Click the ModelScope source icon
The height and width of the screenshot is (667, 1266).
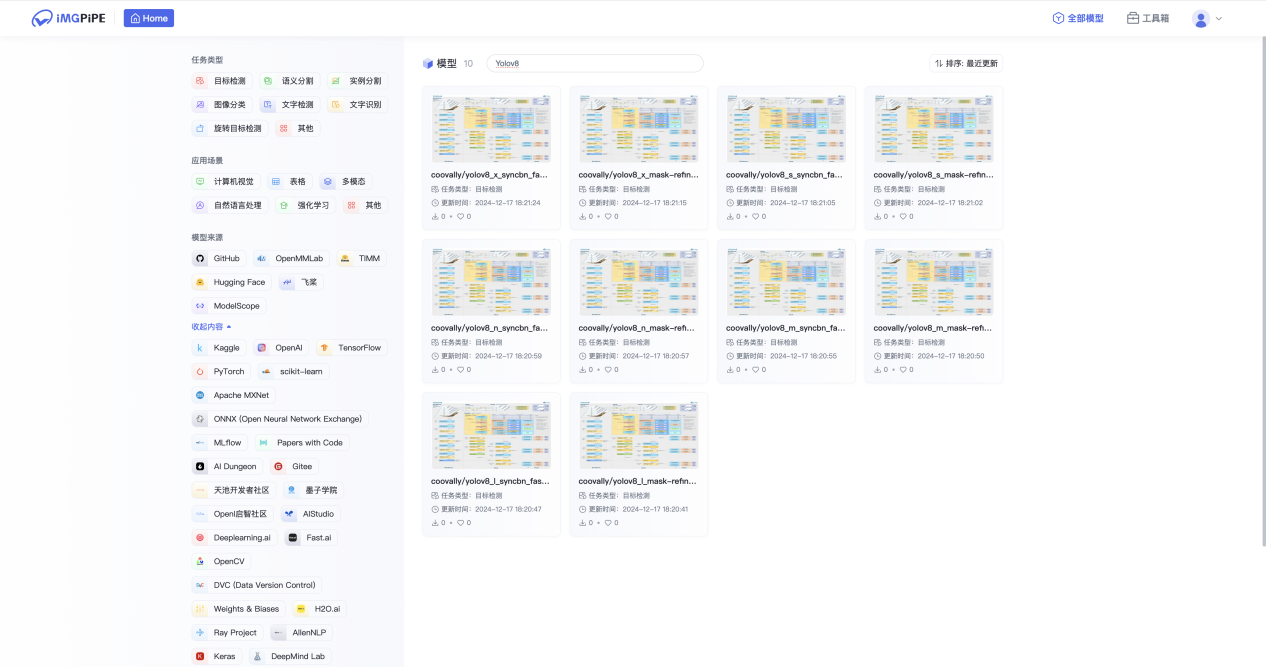pos(200,306)
